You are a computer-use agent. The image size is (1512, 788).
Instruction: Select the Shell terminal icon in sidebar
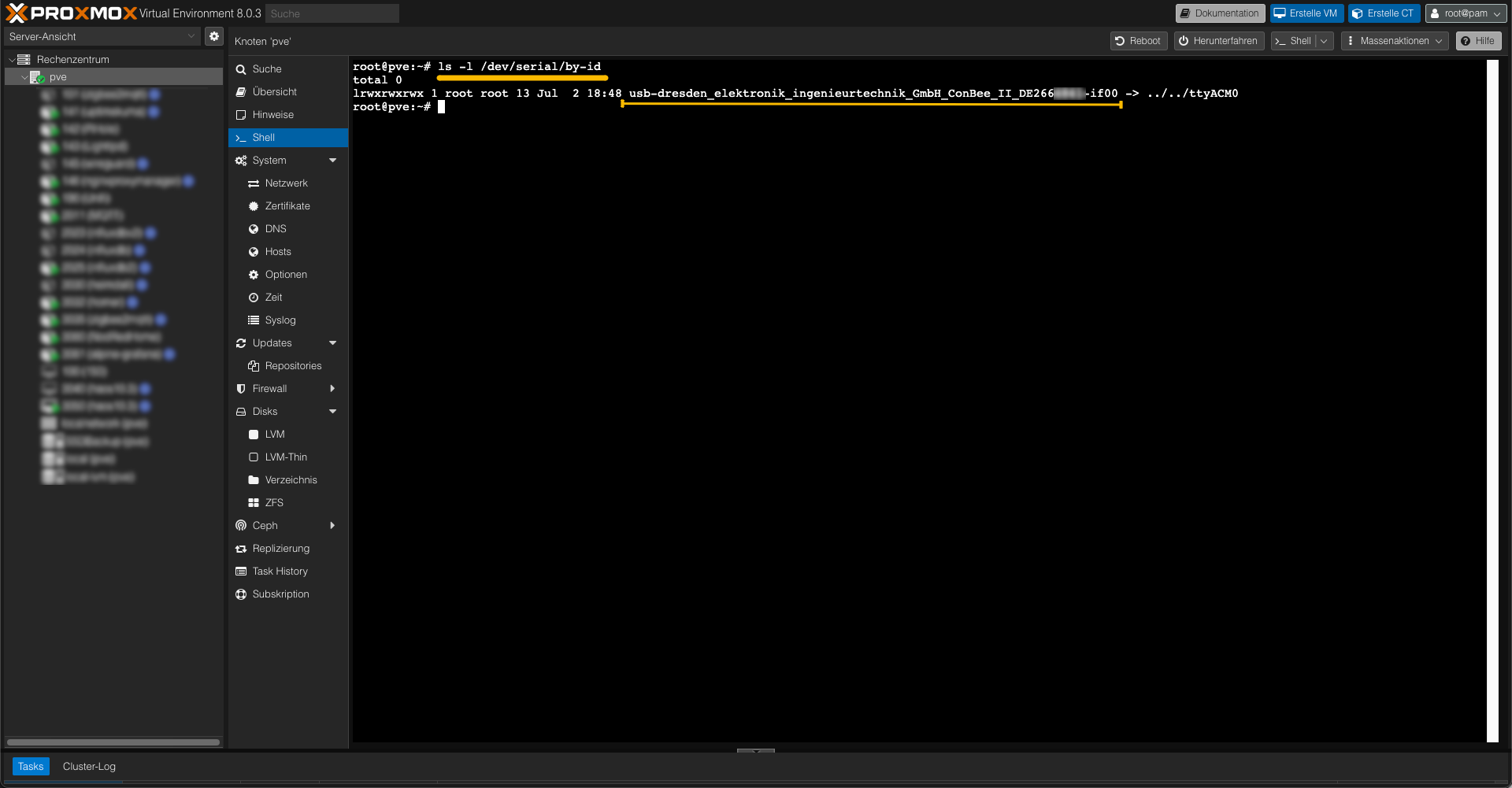[x=241, y=137]
